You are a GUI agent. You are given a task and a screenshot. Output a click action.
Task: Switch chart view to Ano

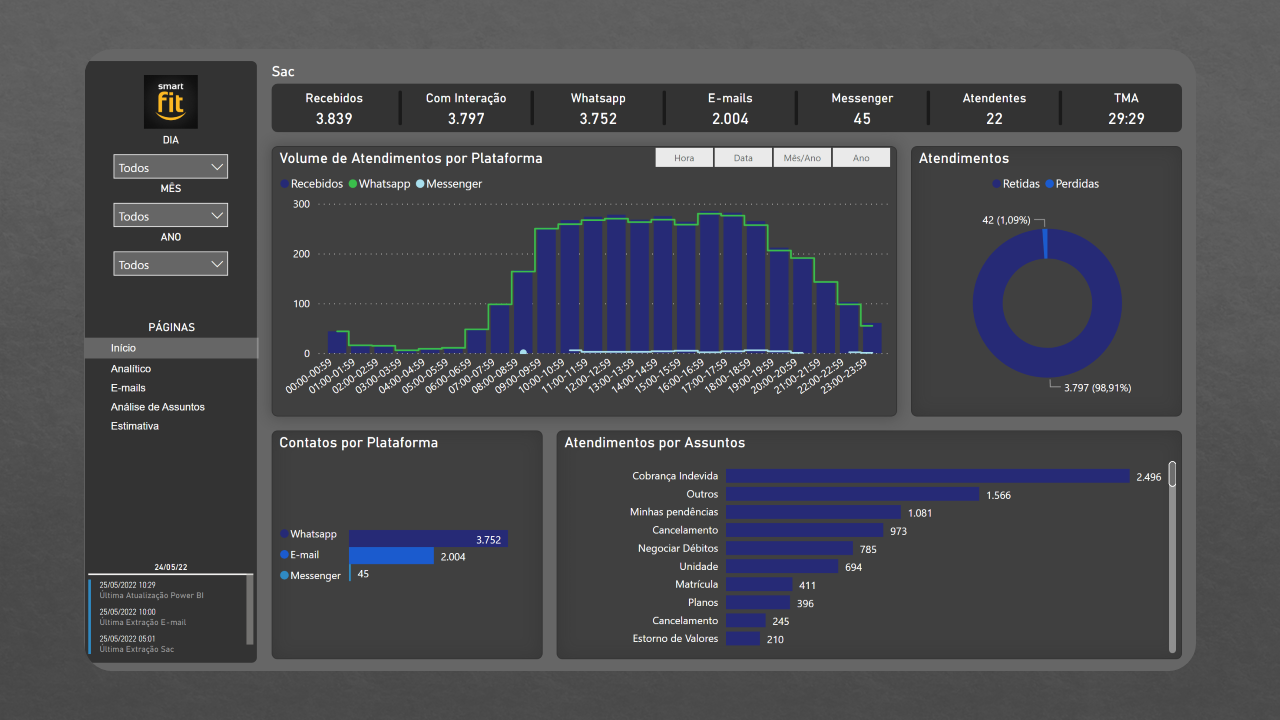[861, 158]
